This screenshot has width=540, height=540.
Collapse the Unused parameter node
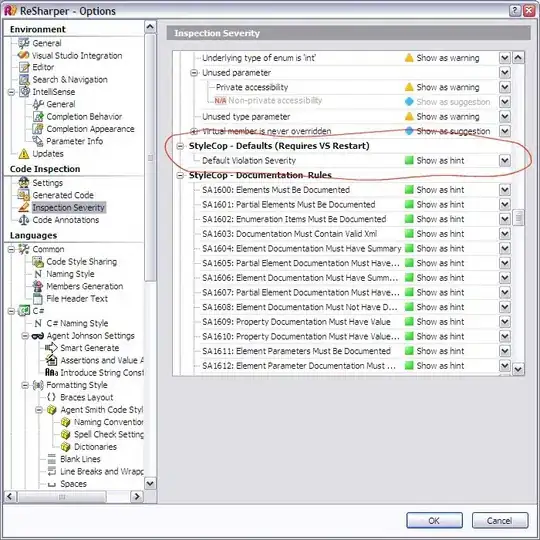[x=194, y=73]
